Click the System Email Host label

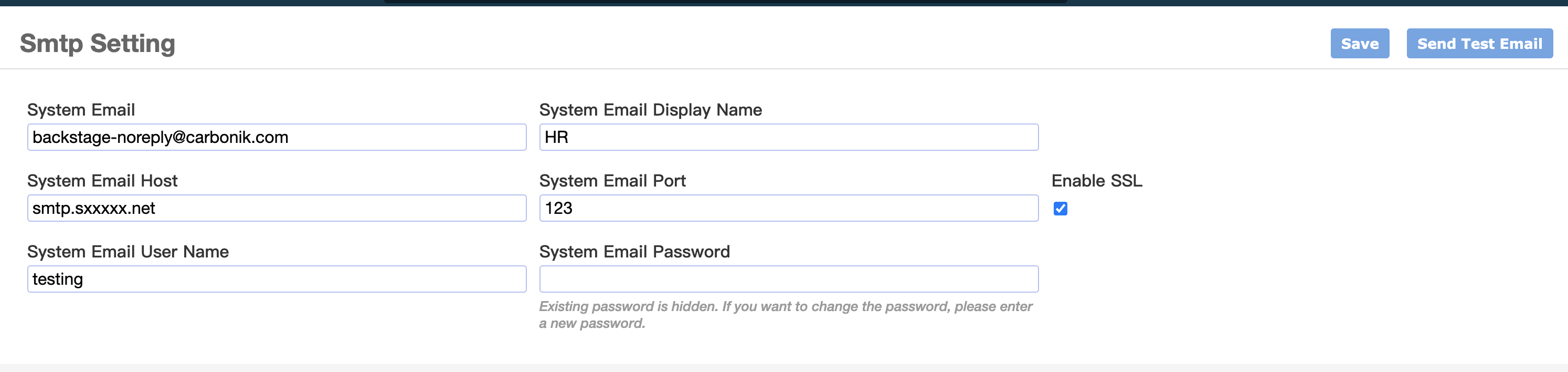click(102, 181)
